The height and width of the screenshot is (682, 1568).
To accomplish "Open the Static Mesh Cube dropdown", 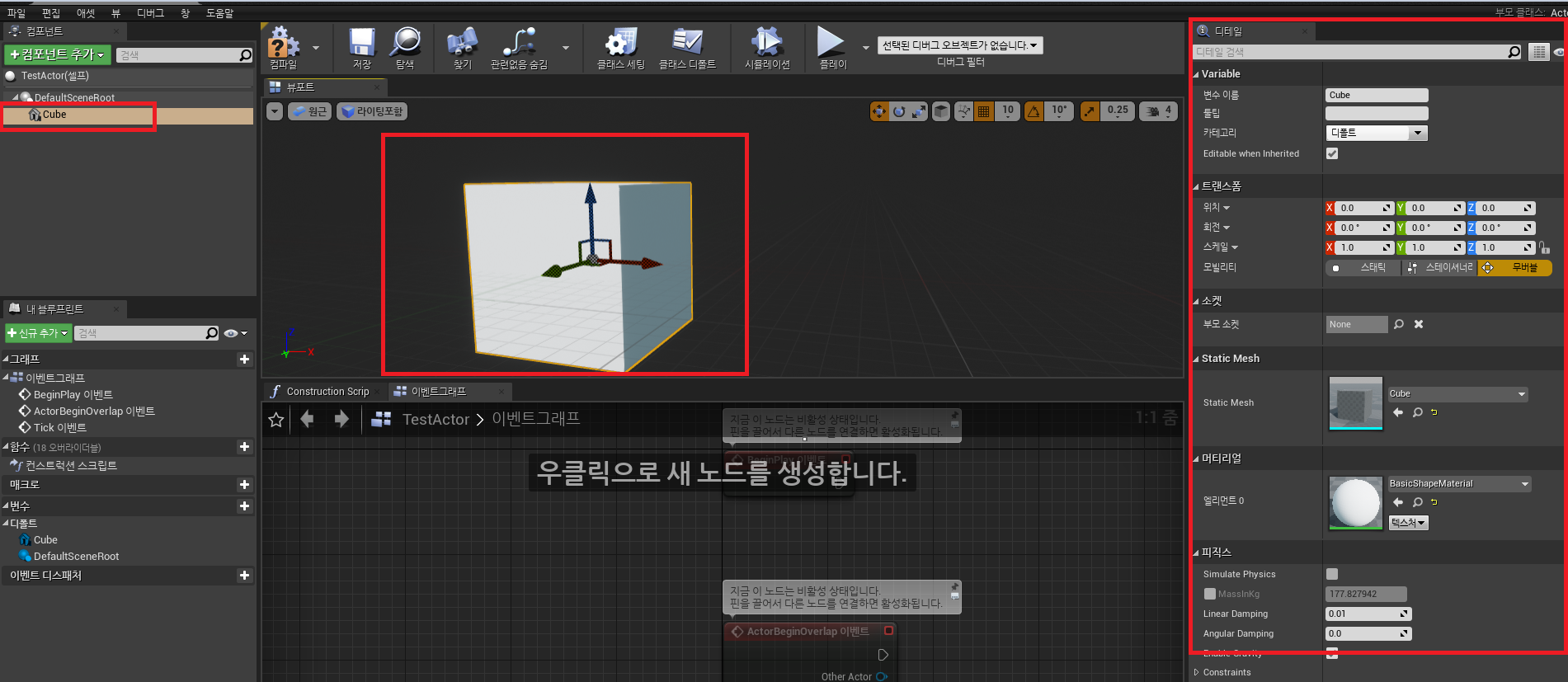I will click(x=1457, y=394).
